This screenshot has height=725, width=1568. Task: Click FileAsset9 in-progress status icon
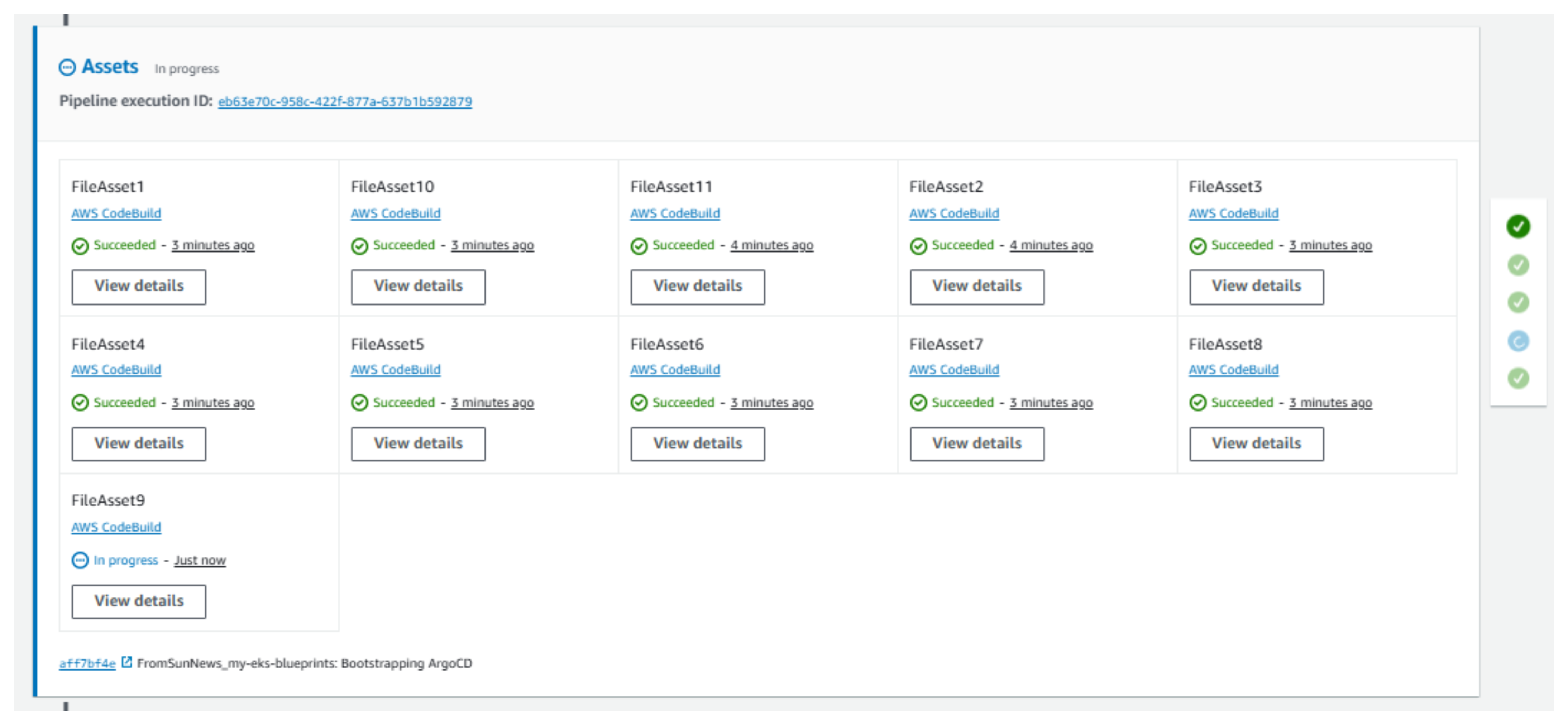tap(80, 560)
